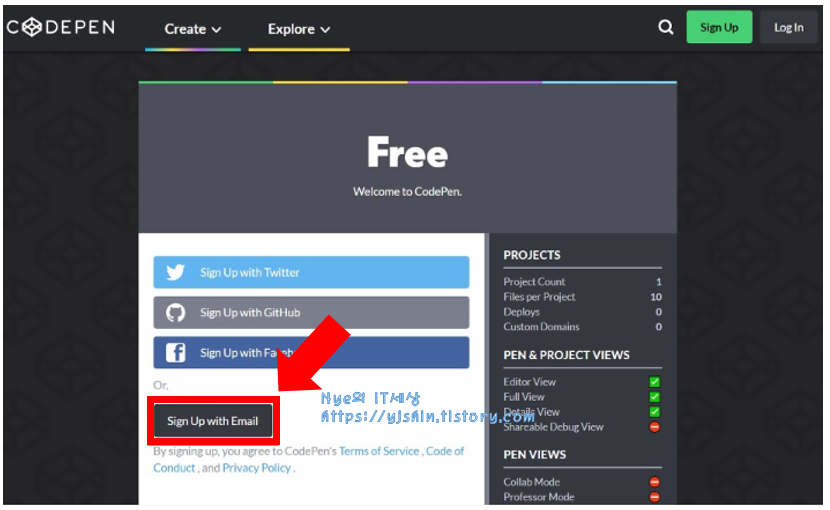The height and width of the screenshot is (510, 830).
Task: Click Editor View green check icon
Action: pos(654,382)
